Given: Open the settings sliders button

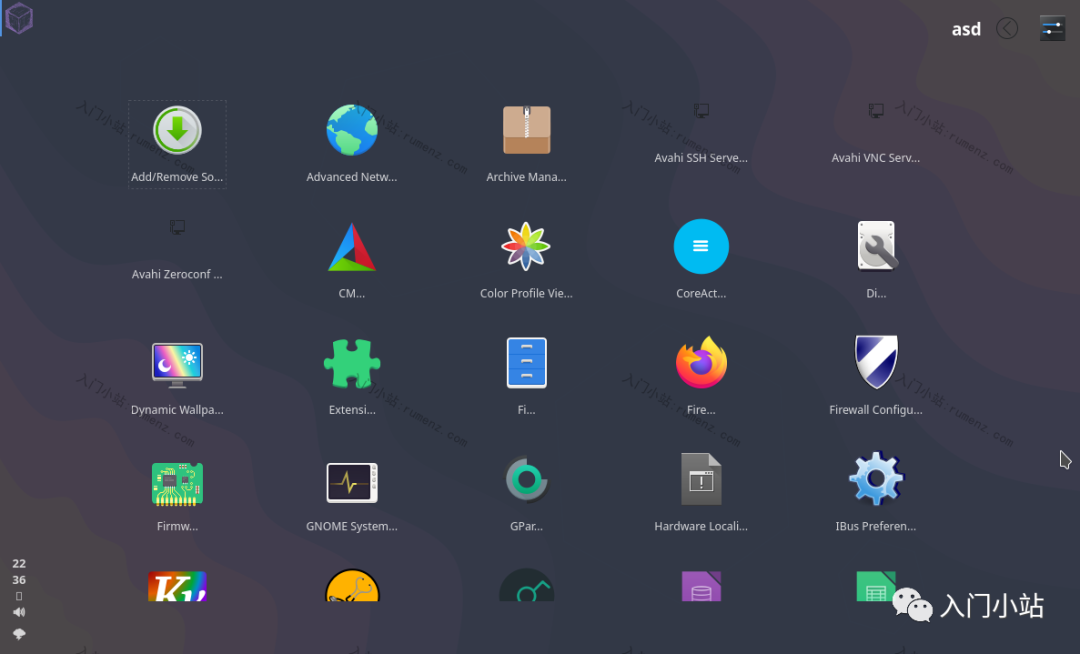Looking at the screenshot, I should pyautogui.click(x=1052, y=28).
